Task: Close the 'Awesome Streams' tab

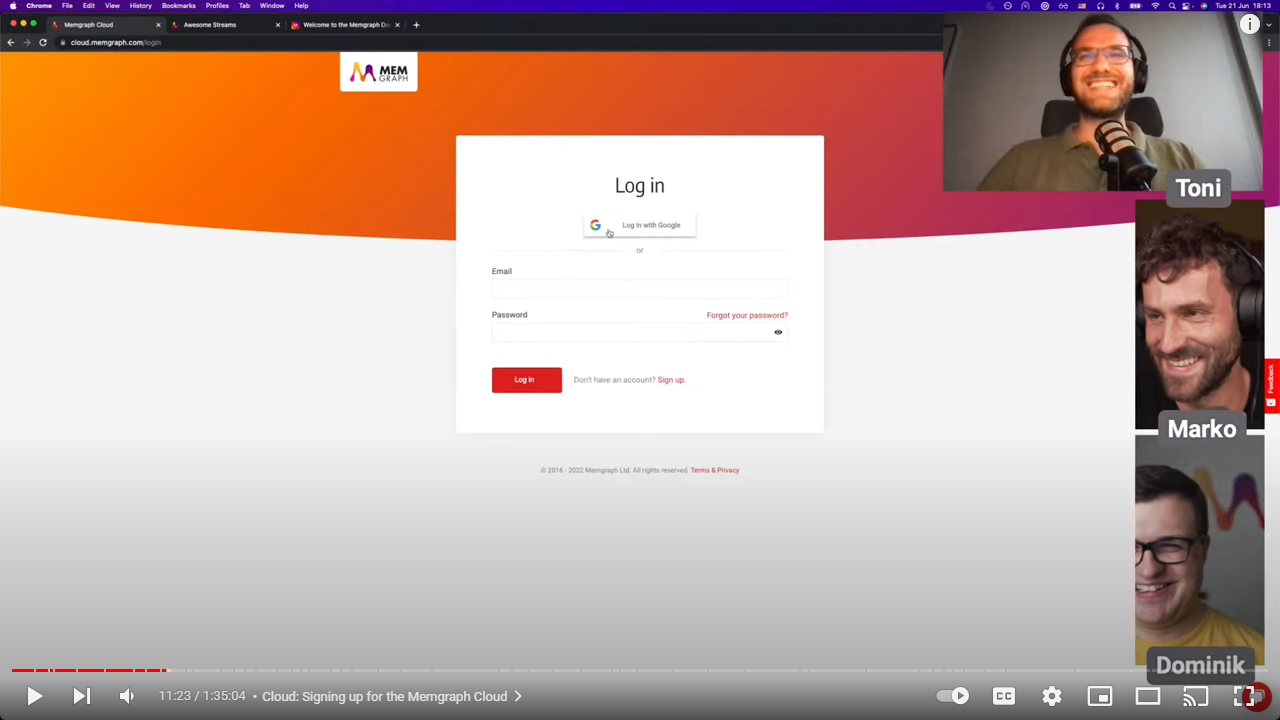Action: coord(278,24)
